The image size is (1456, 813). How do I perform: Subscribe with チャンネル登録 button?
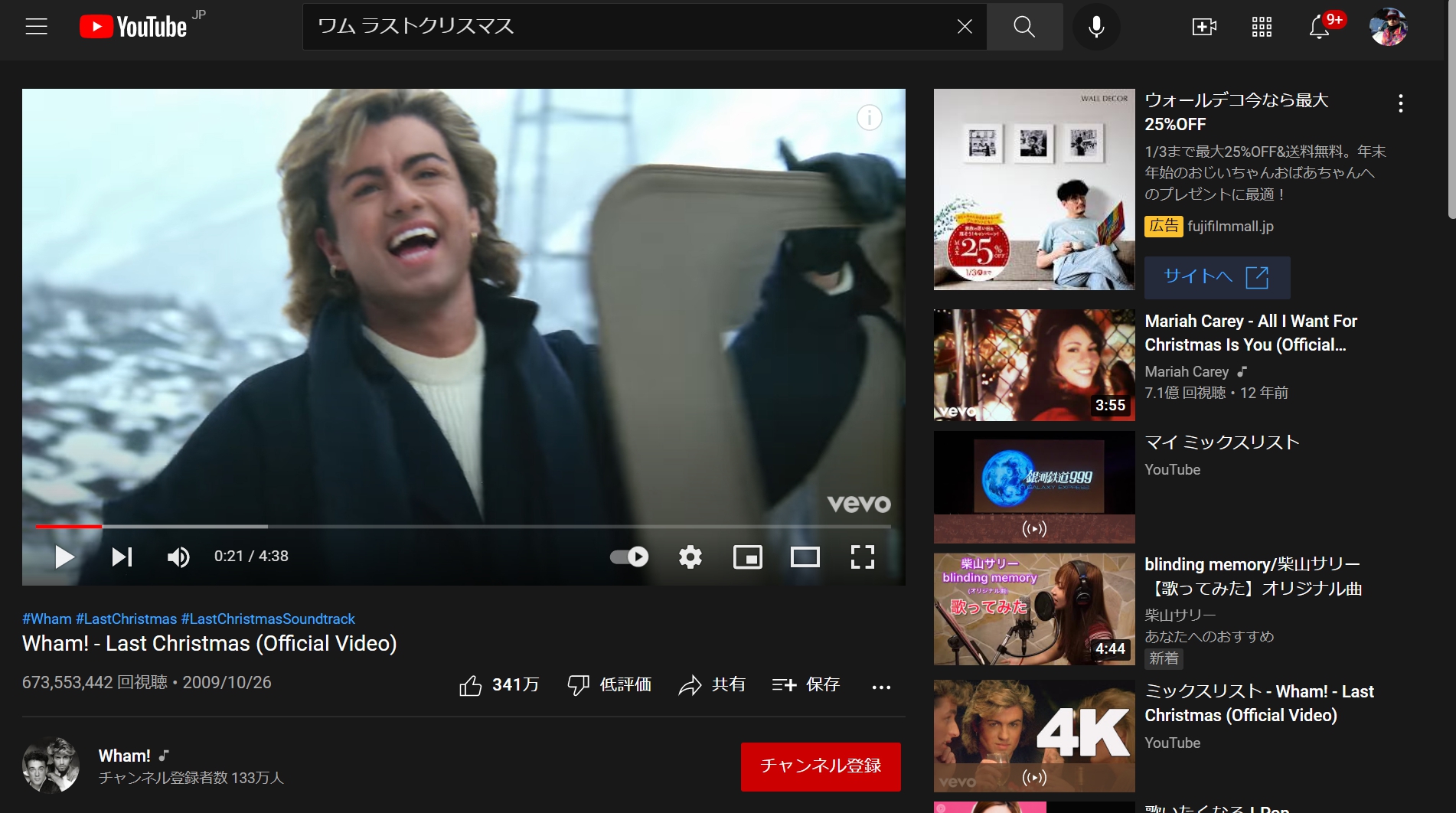click(821, 766)
